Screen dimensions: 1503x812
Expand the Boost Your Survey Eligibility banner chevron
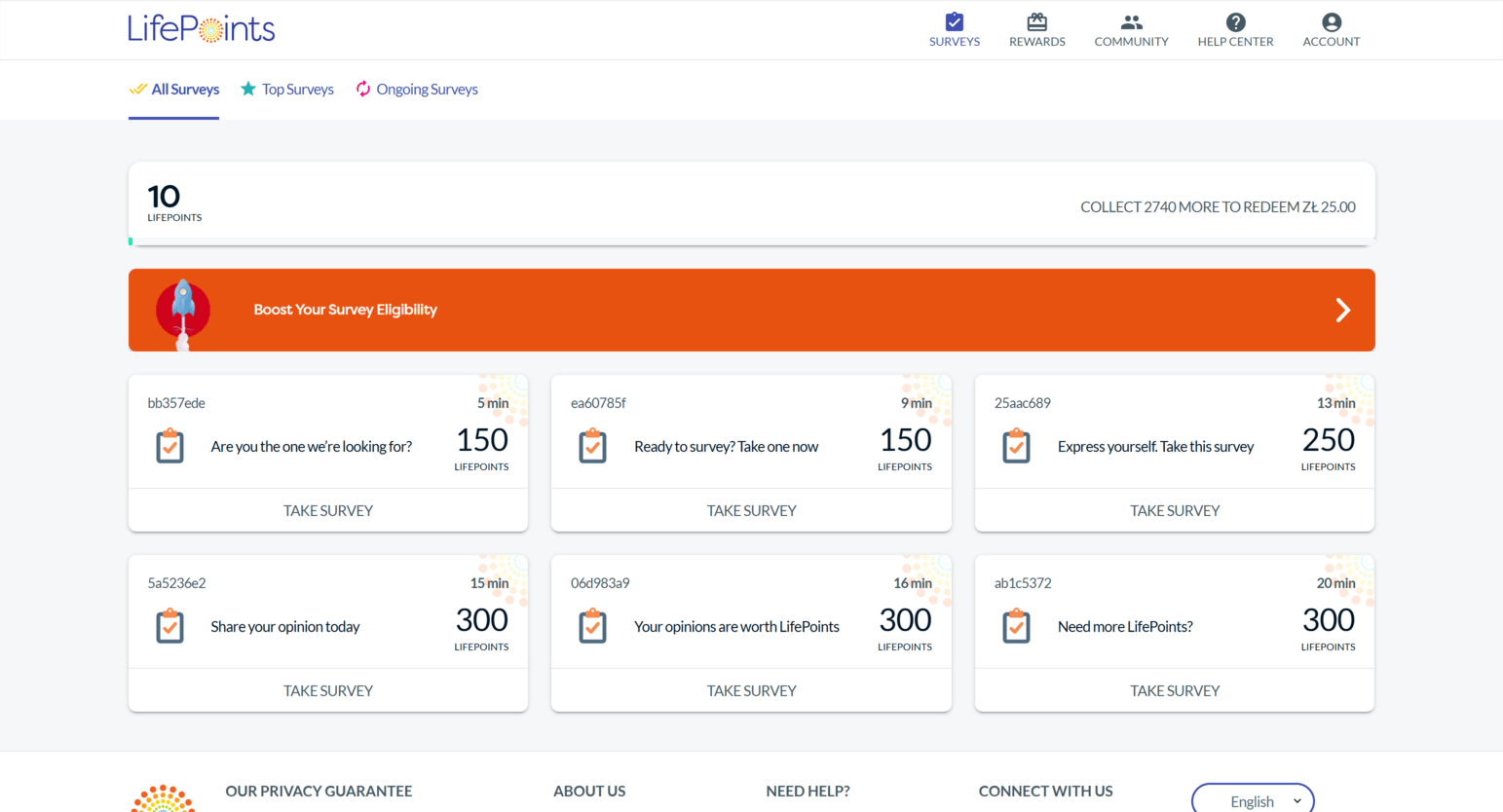[1342, 310]
